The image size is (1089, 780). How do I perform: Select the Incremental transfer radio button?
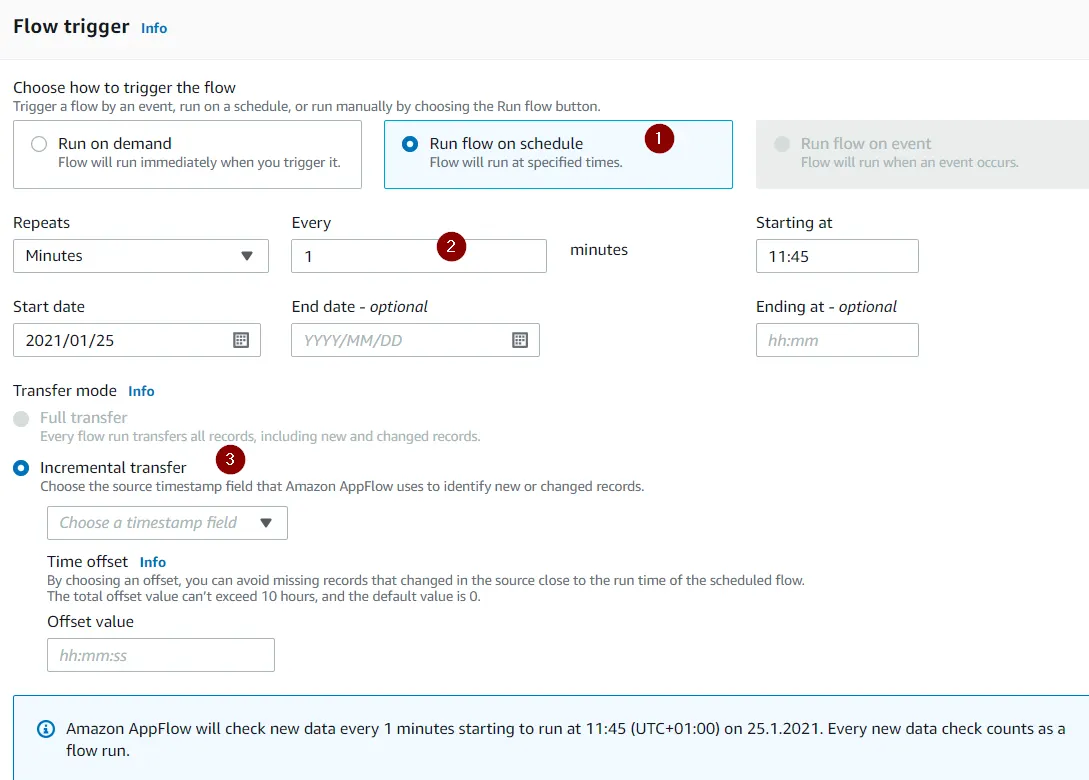pyautogui.click(x=22, y=468)
